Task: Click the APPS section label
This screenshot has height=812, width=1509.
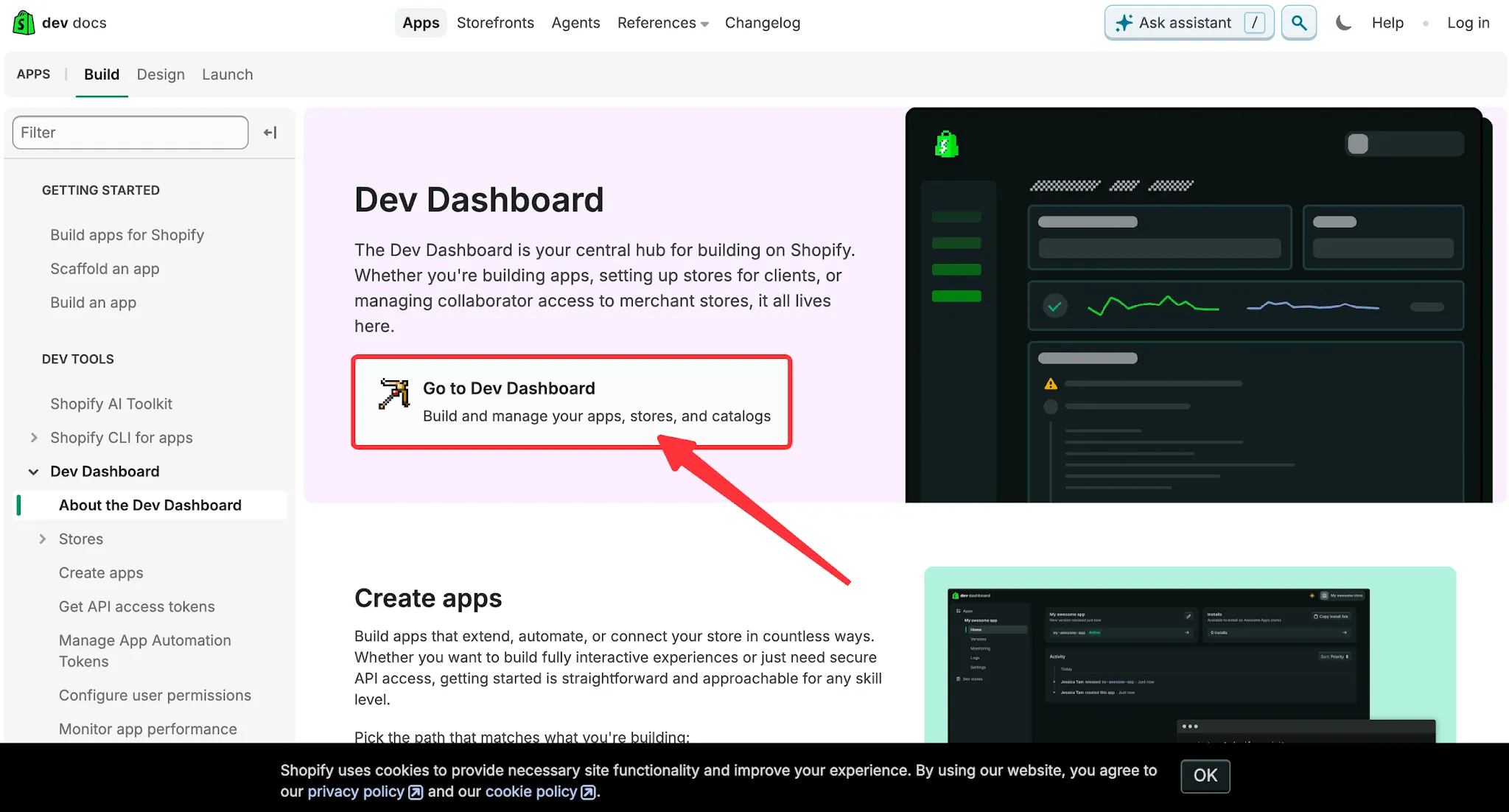Action: tap(34, 74)
